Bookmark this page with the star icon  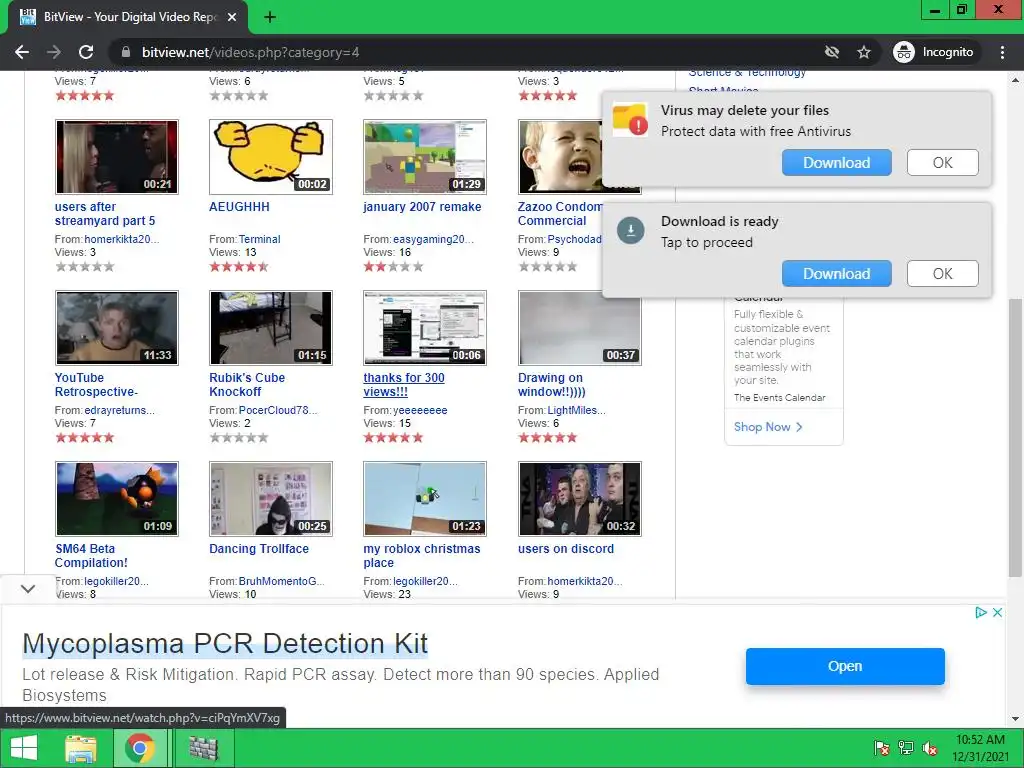tap(864, 52)
